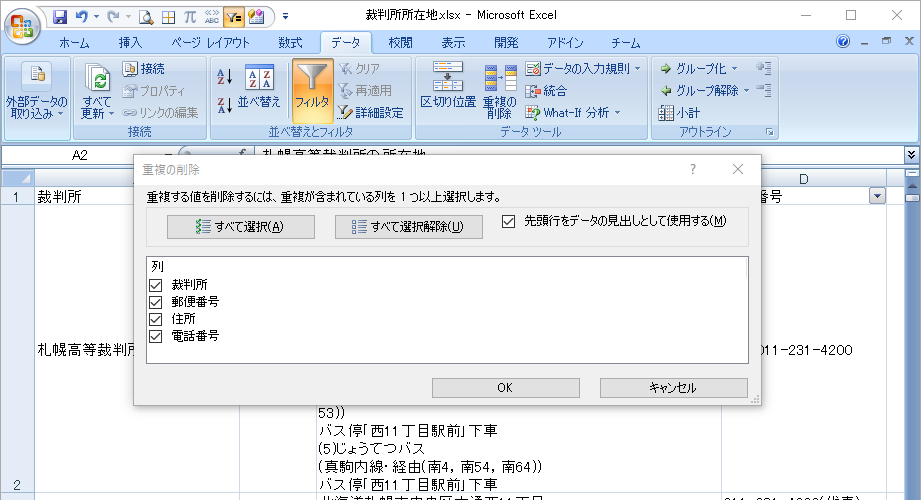Open Print Preview from Quick Access toolbar
Viewport: 921px width, 500px height.
[146, 17]
